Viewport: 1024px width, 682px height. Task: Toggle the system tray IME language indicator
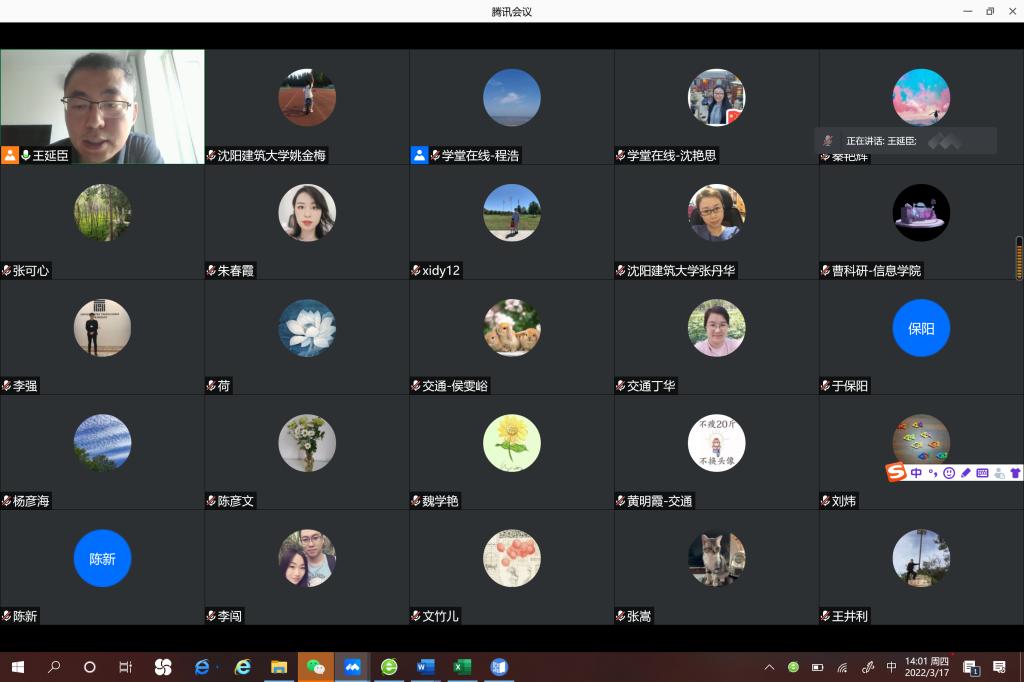click(891, 667)
